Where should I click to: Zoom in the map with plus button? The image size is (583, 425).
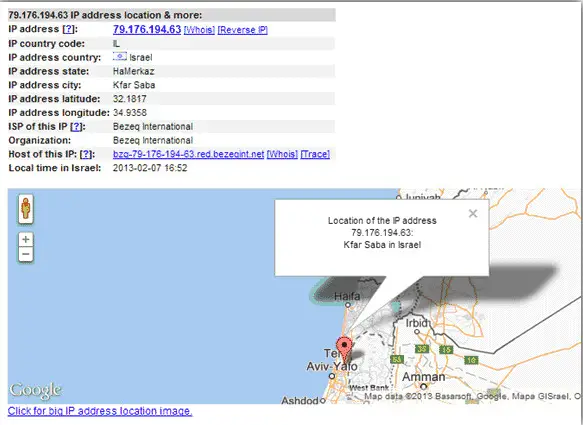(26, 239)
